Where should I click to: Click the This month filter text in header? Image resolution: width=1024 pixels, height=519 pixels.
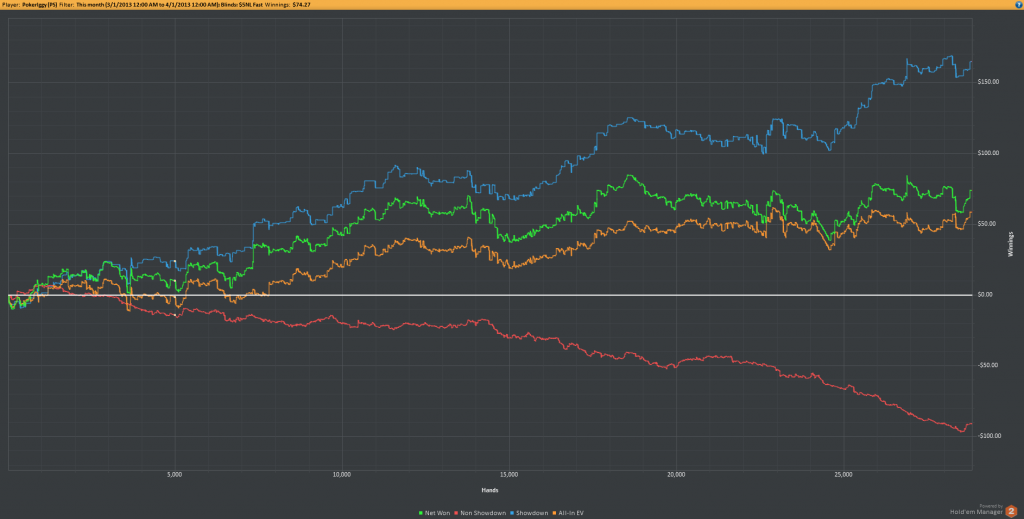(89, 5)
